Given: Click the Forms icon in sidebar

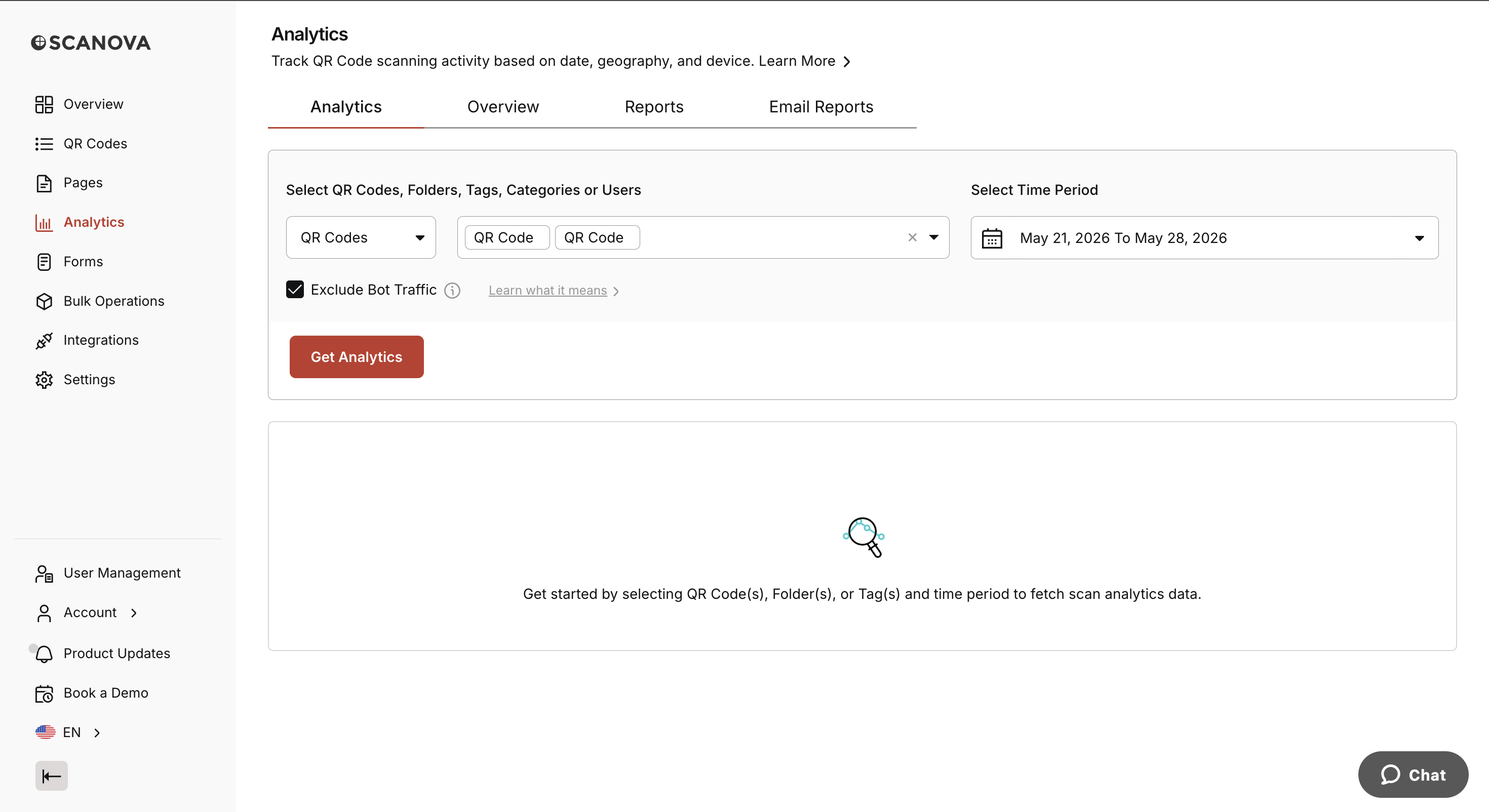Looking at the screenshot, I should [x=44, y=262].
